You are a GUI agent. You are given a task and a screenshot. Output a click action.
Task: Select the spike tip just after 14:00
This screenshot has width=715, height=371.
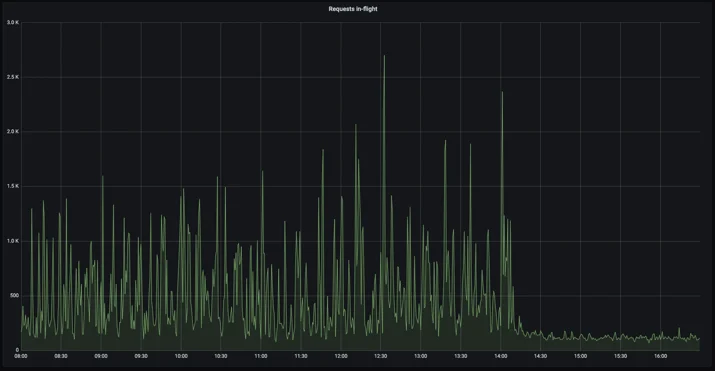pyautogui.click(x=503, y=93)
